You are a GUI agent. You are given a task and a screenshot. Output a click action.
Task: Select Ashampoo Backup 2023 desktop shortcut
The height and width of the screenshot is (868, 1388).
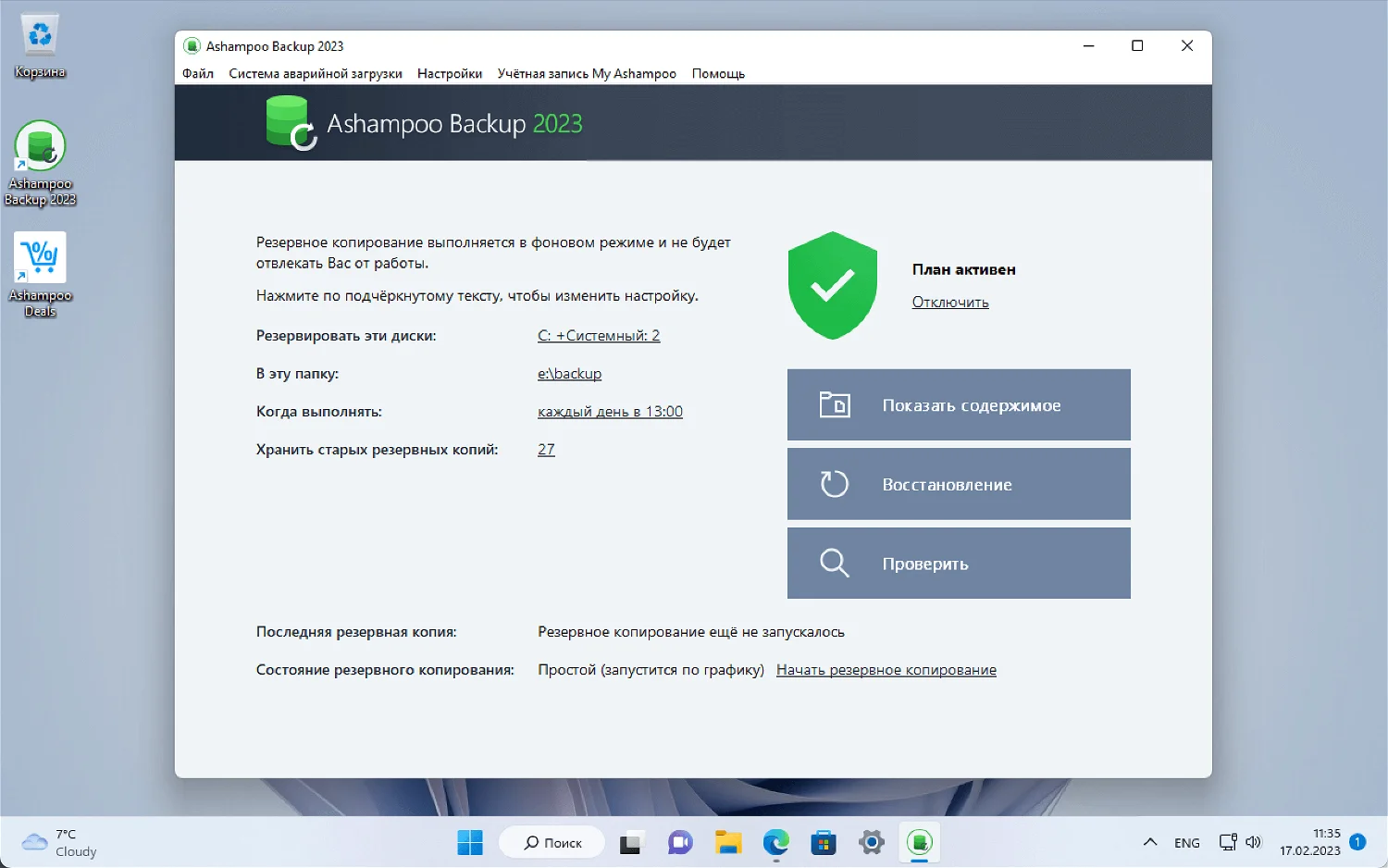[40, 164]
